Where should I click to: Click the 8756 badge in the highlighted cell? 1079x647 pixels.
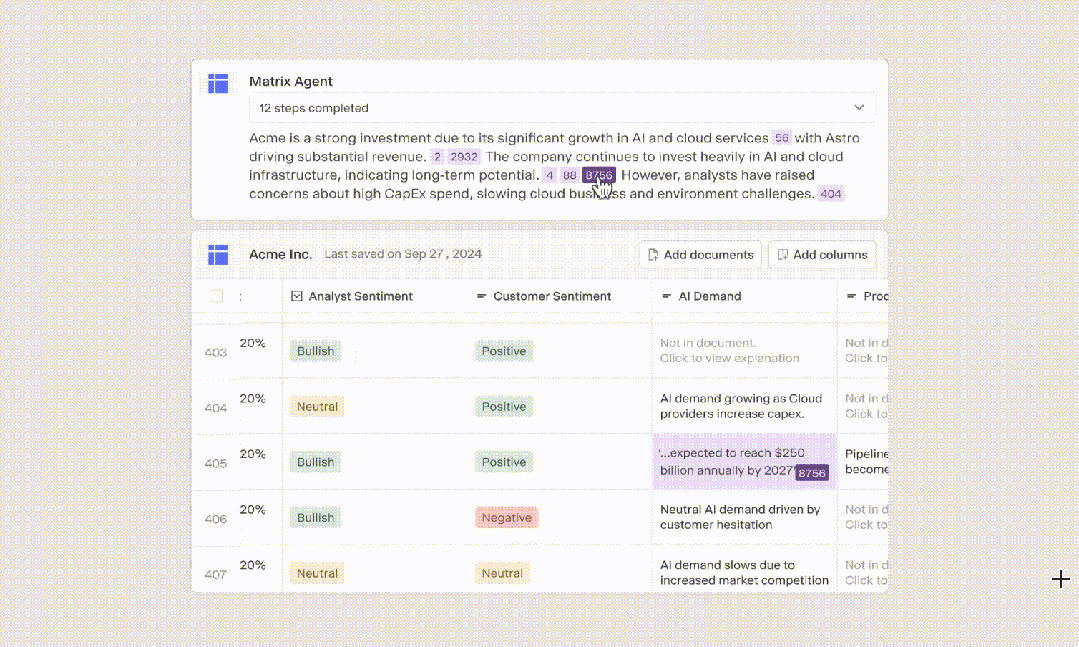(x=811, y=472)
